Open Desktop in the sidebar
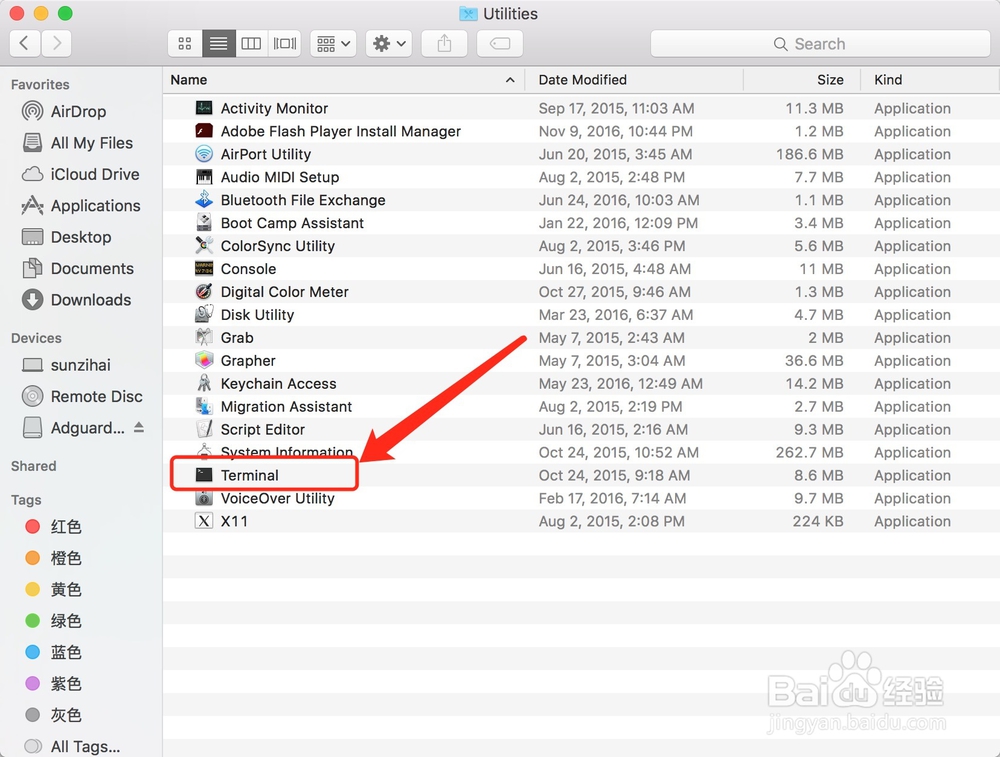Viewport: 1000px width, 757px height. tap(80, 237)
